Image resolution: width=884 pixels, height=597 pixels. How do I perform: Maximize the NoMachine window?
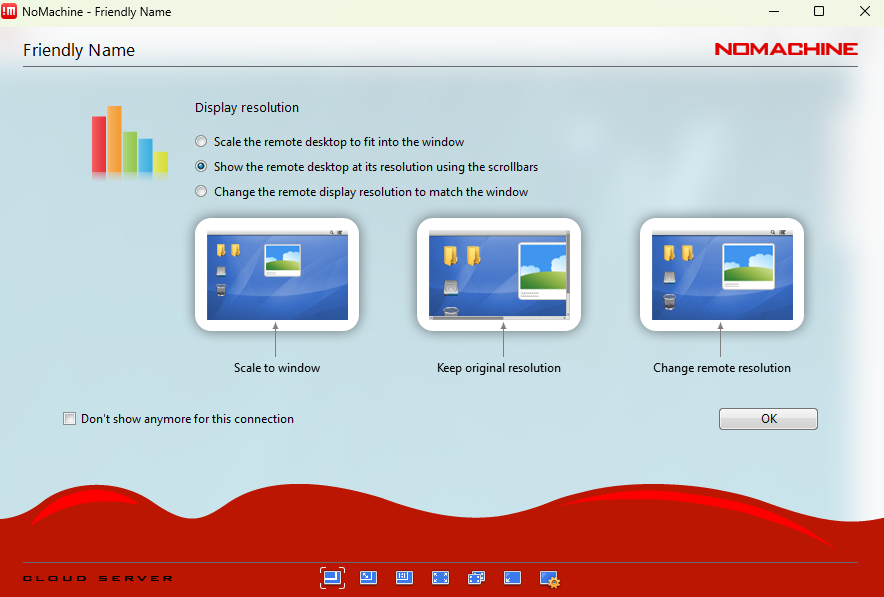tap(819, 12)
